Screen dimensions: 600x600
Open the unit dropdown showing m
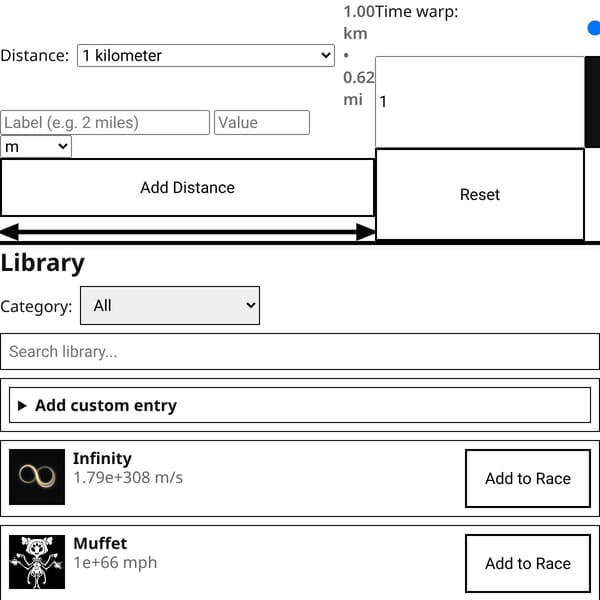click(x=36, y=147)
